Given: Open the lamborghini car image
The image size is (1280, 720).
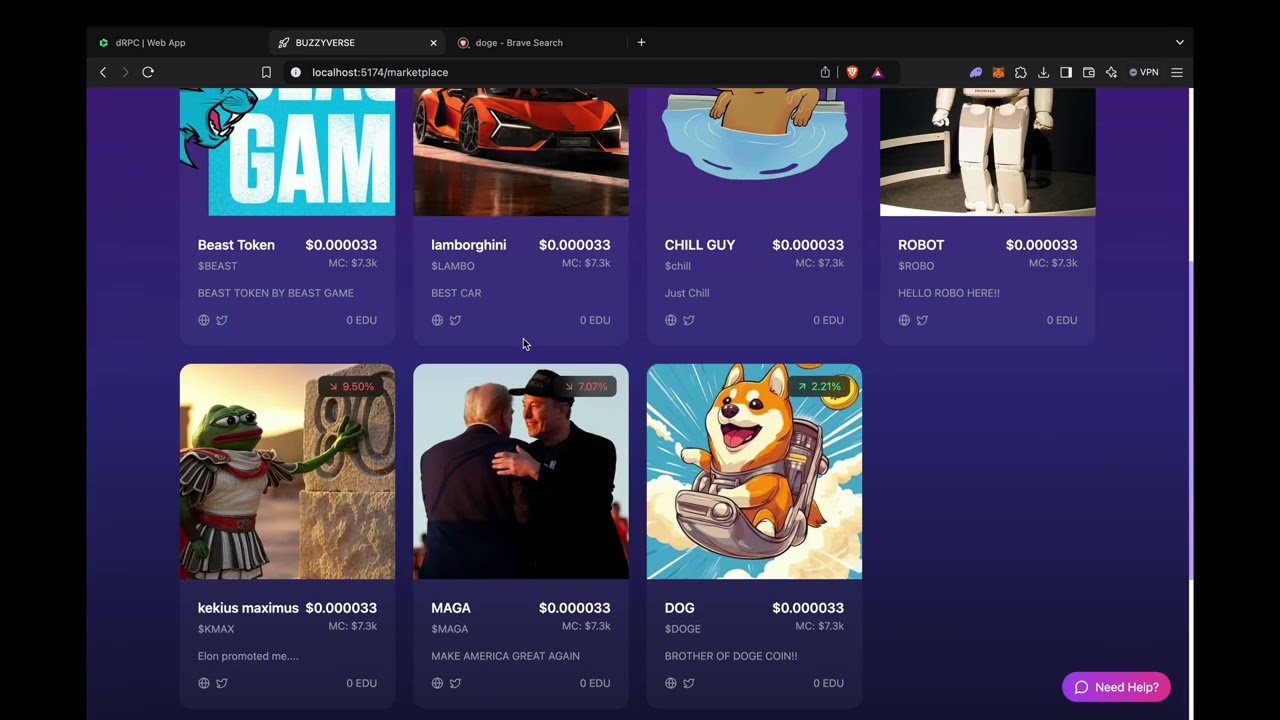Looking at the screenshot, I should point(521,151).
